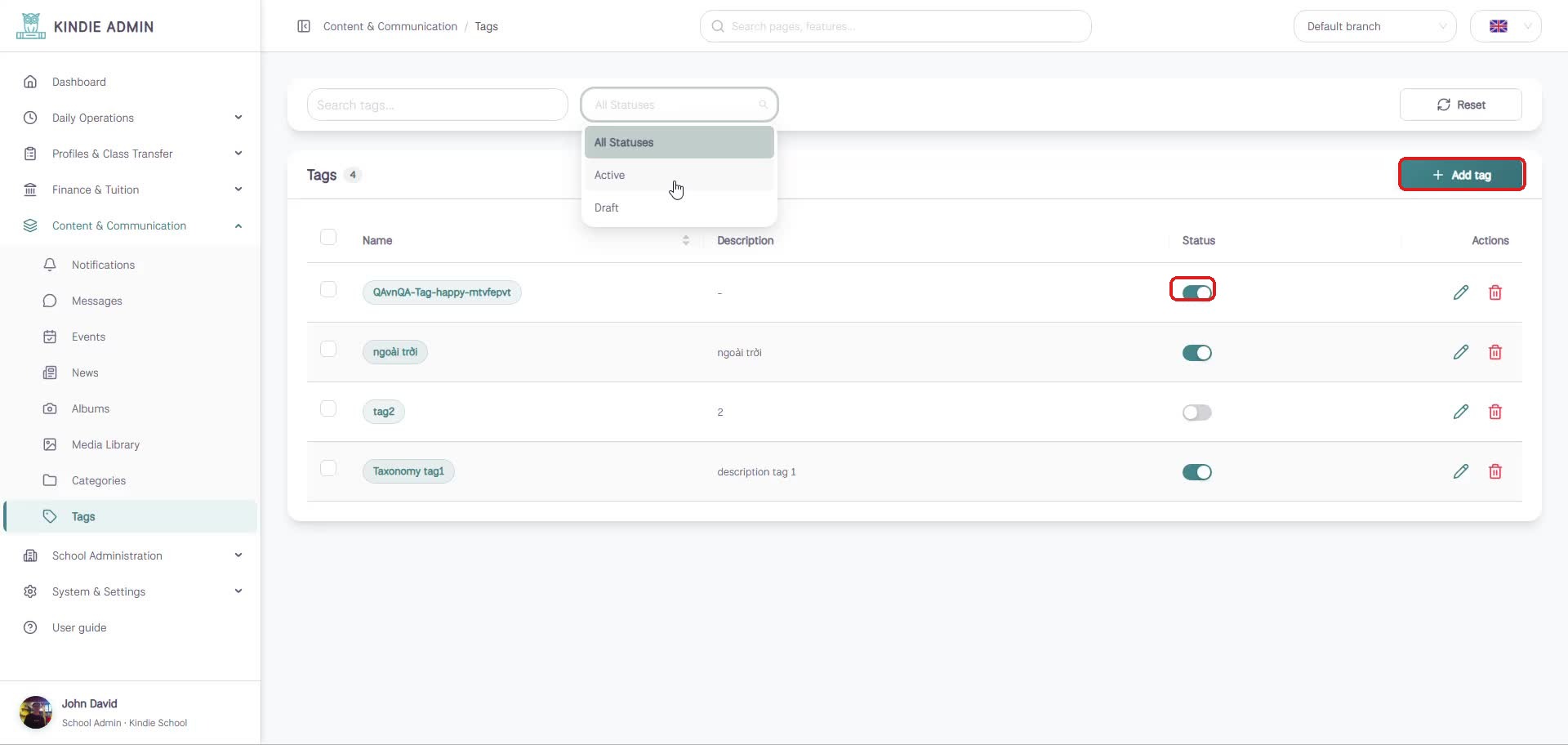Screen dimensions: 1568x745
Task: Open Messages in the sidebar
Action: coord(96,301)
